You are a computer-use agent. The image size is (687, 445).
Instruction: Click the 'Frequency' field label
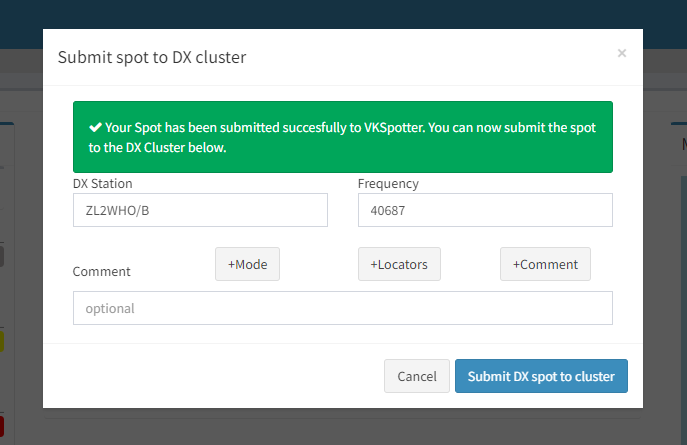point(388,184)
